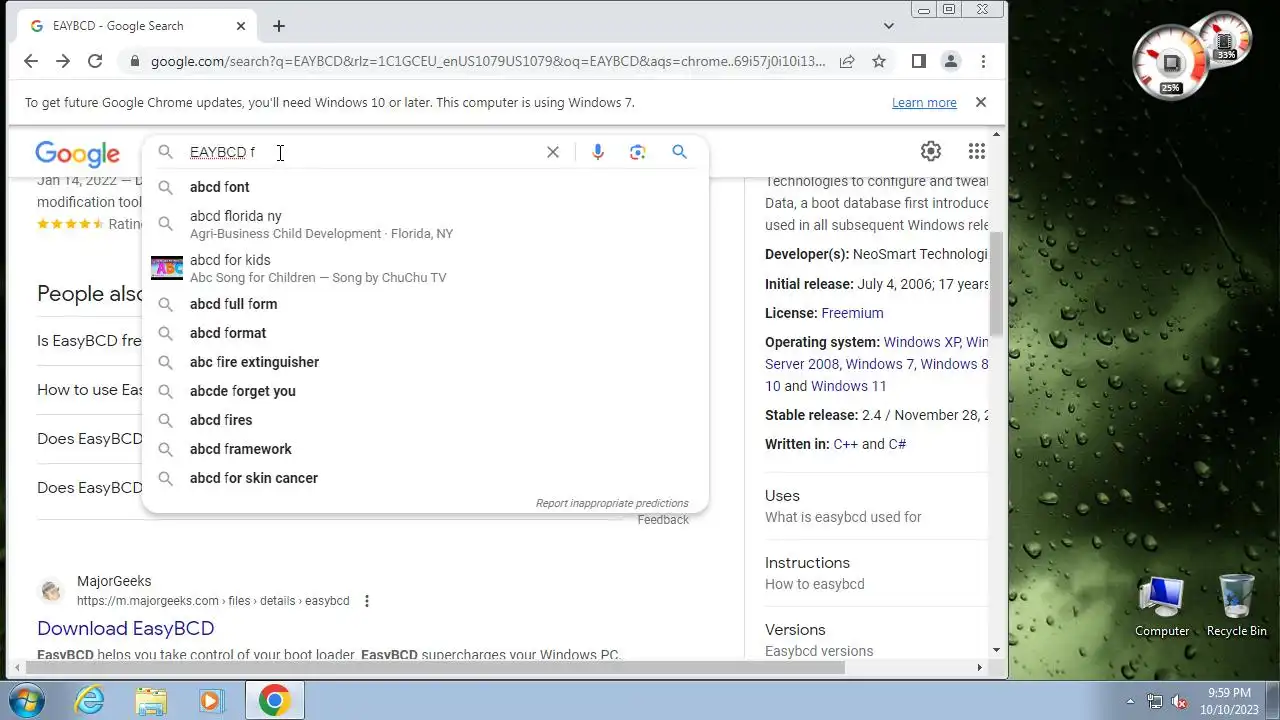
Task: Open Windows Media Player from taskbar
Action: (211, 700)
